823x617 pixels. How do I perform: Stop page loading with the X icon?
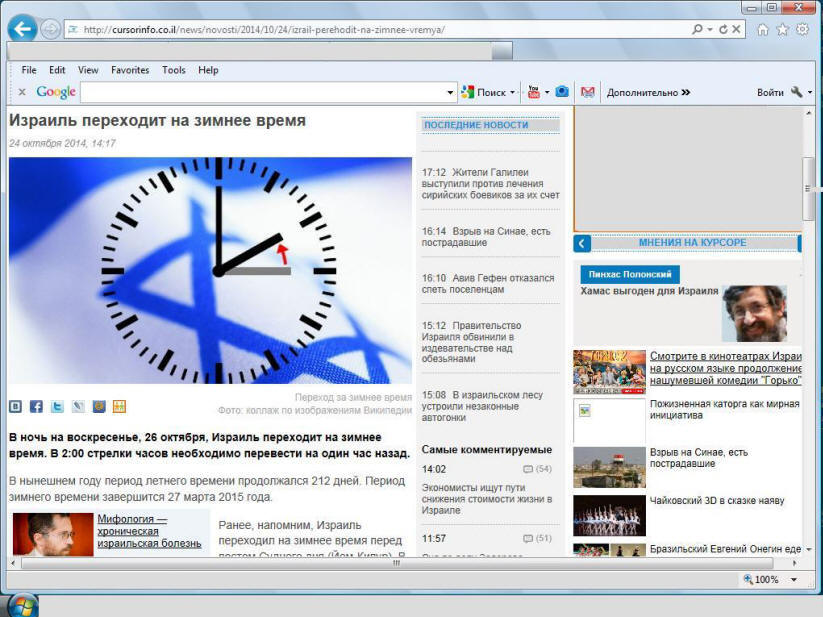(x=736, y=29)
